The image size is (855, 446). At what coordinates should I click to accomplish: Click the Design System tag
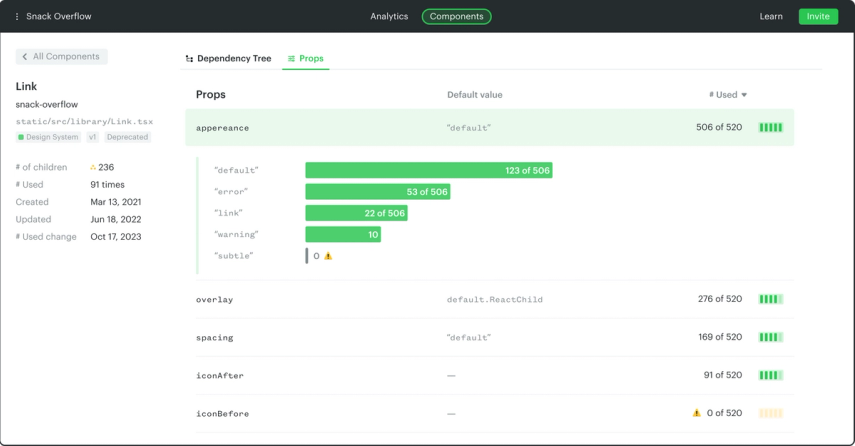tap(49, 137)
